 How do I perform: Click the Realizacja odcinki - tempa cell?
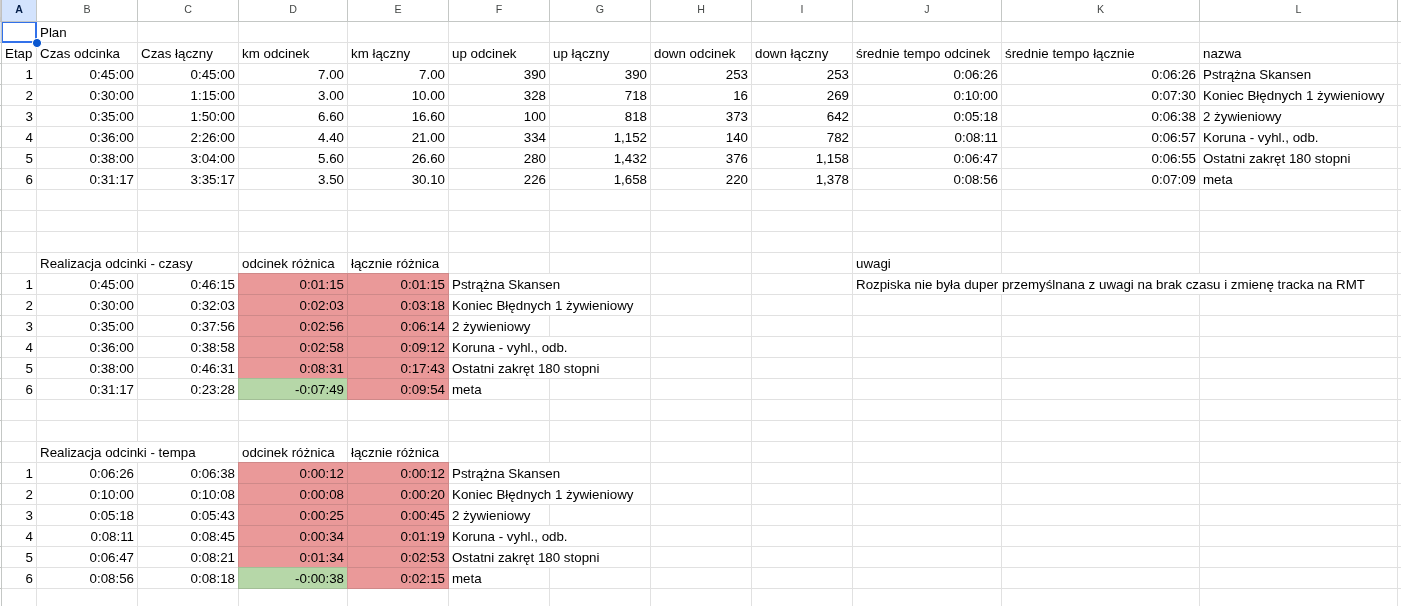137,452
